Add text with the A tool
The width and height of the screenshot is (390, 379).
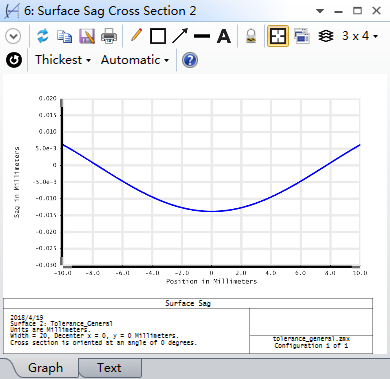224,36
